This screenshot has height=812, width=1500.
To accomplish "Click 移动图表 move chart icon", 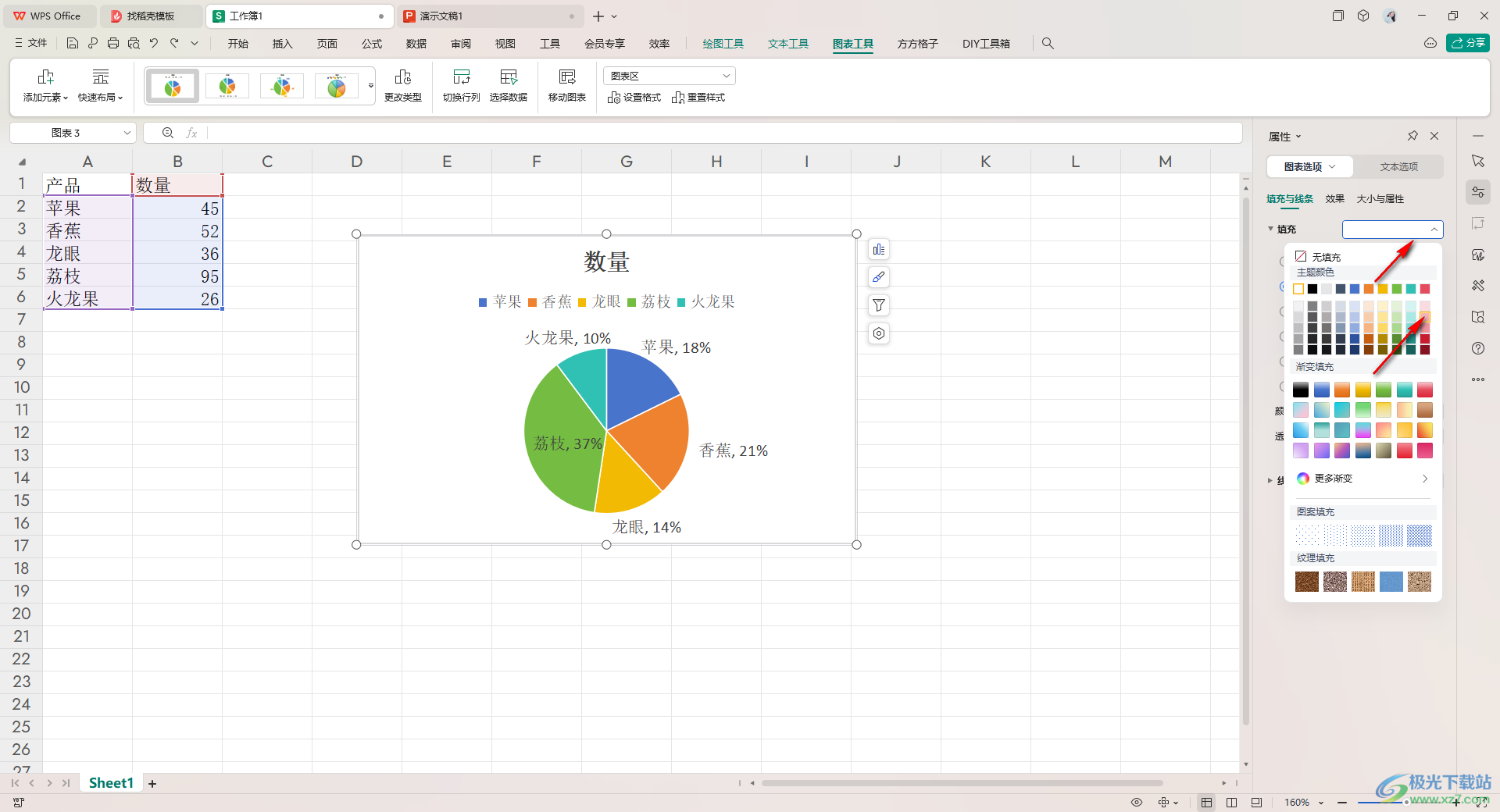I will 567,86.
